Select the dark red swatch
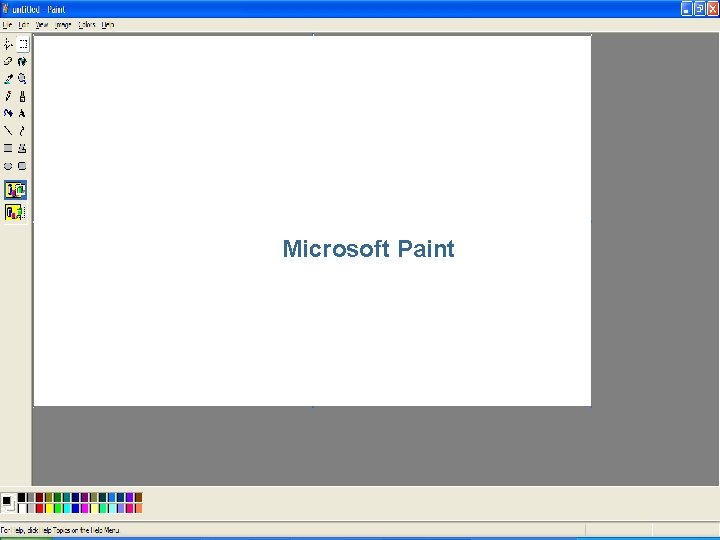 39,497
